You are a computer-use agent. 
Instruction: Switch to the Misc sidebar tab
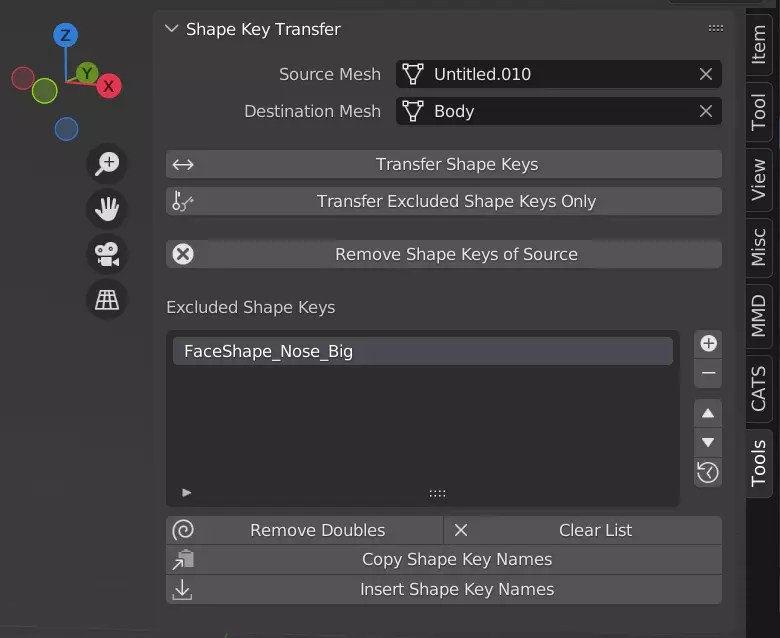click(x=759, y=247)
